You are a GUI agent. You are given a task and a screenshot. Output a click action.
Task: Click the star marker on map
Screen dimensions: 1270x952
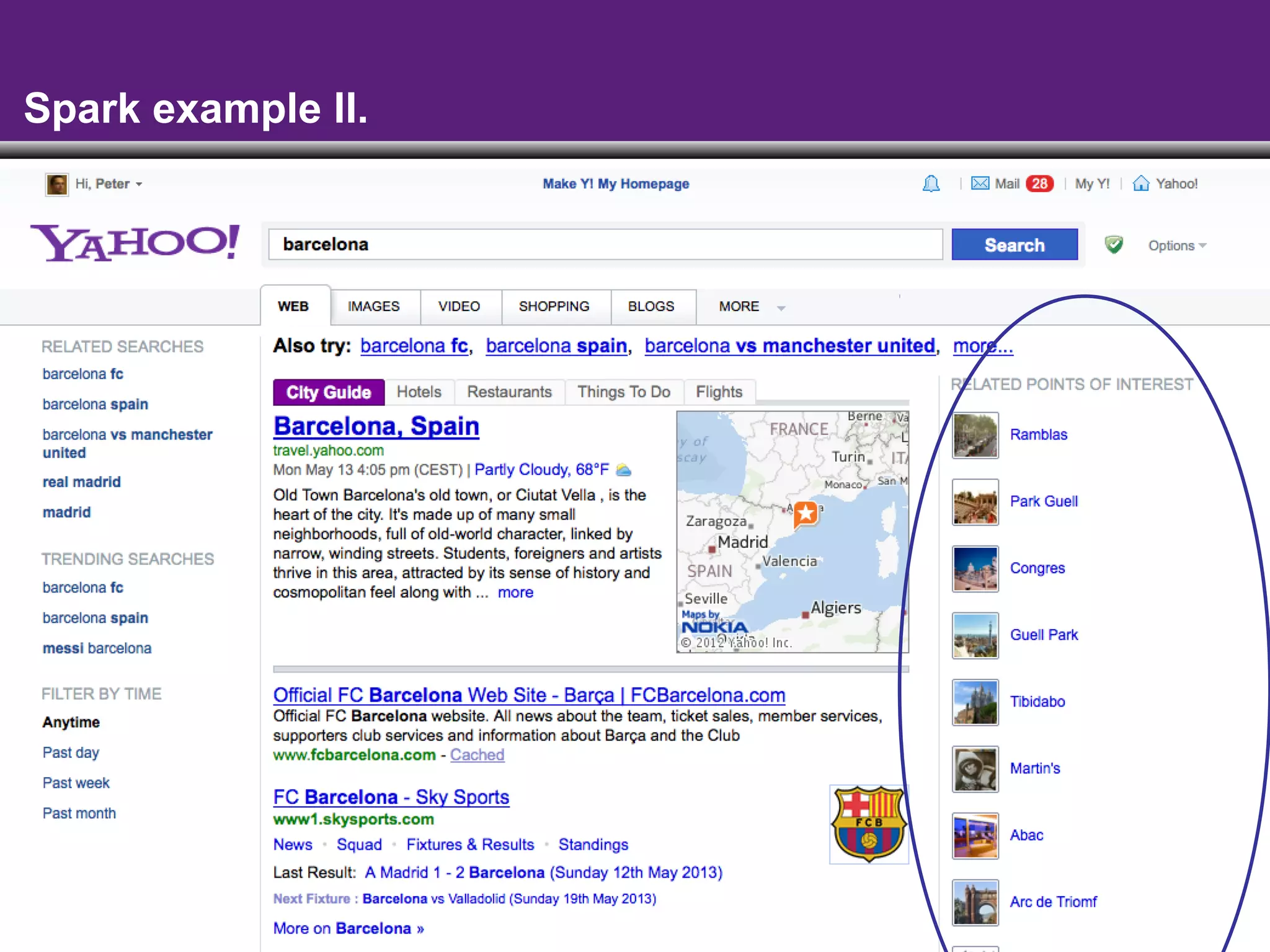(x=806, y=513)
